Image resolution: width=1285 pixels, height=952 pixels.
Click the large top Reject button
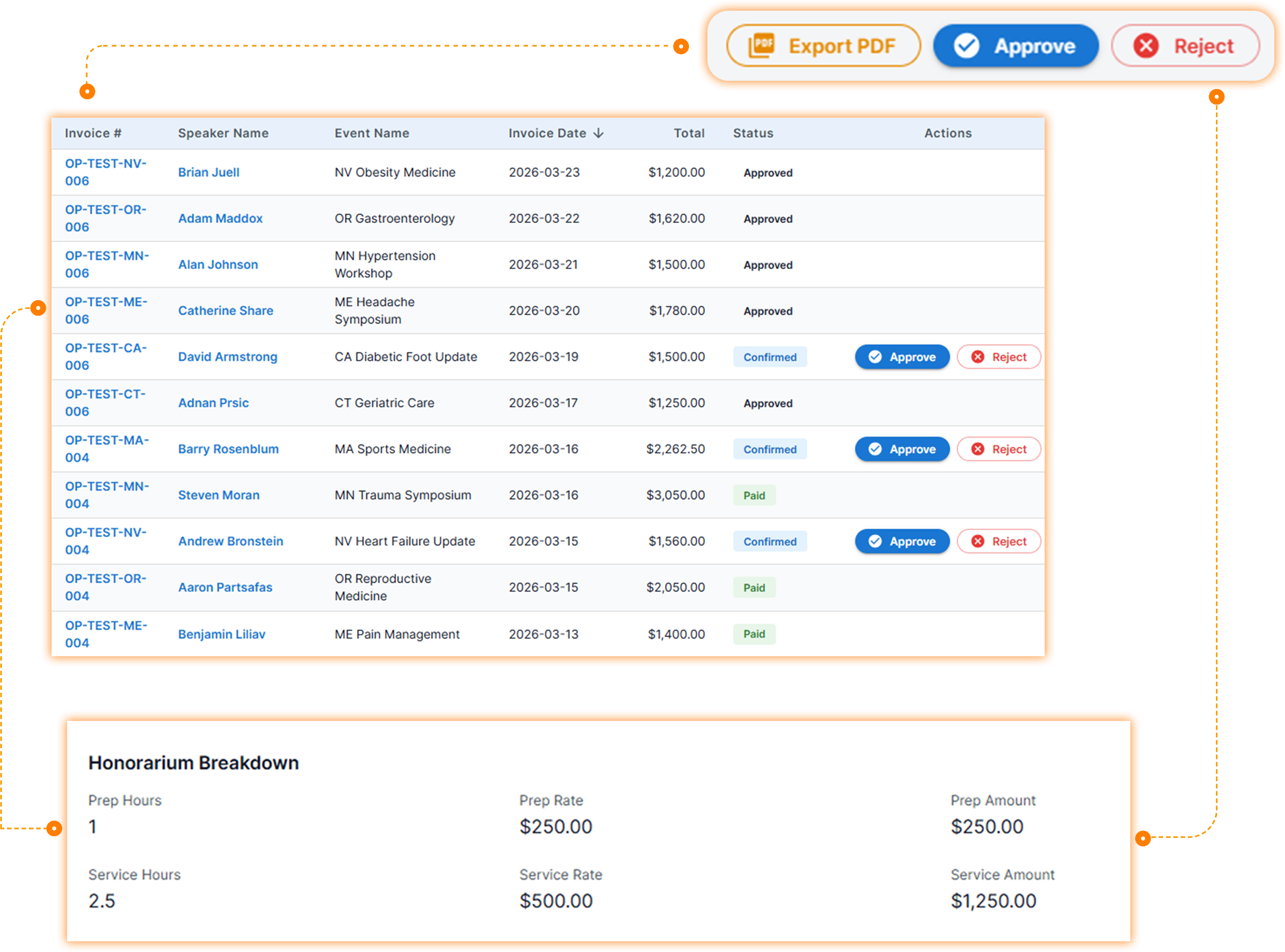click(x=1184, y=46)
